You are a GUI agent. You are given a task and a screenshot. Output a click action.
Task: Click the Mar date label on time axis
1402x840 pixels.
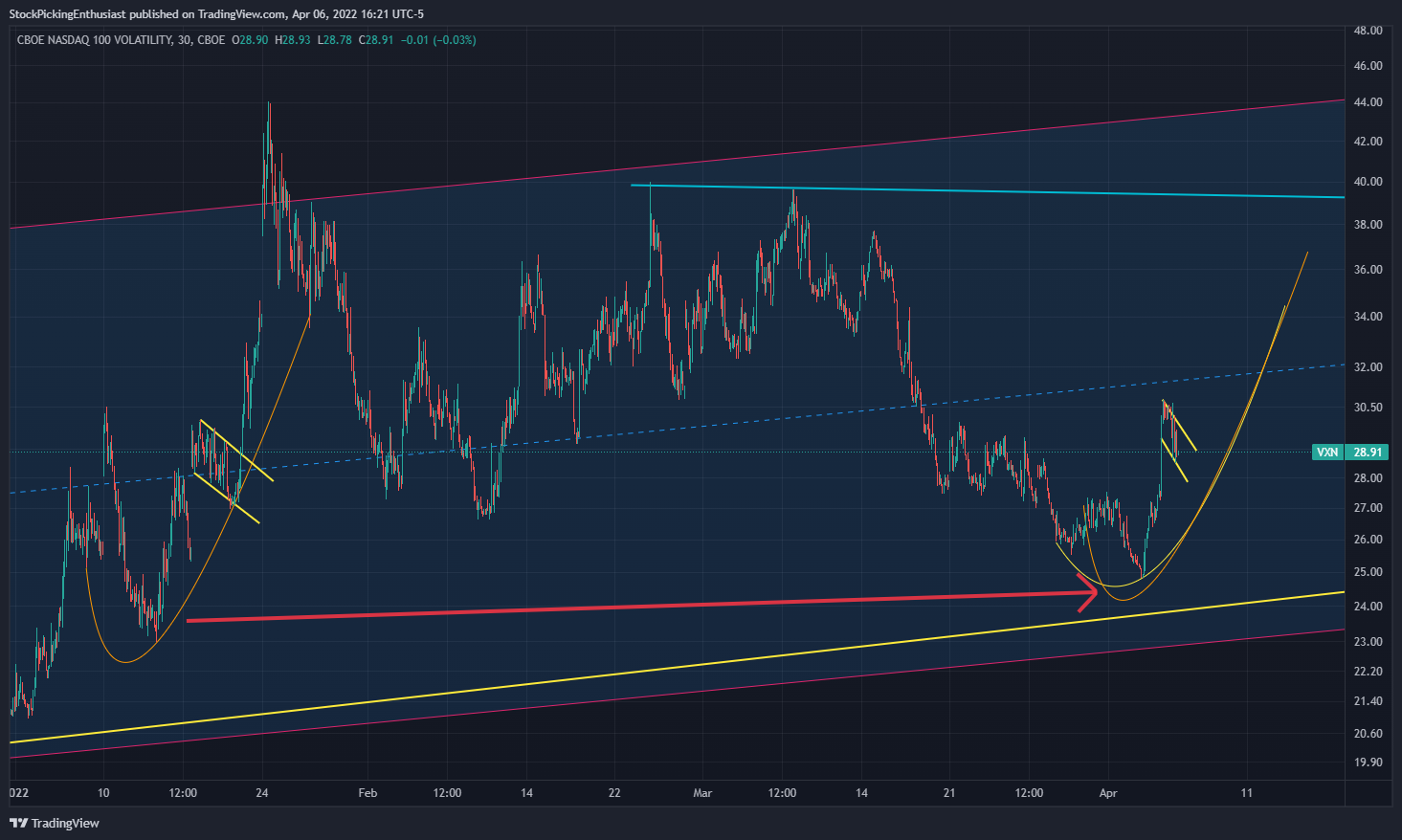coord(703,793)
